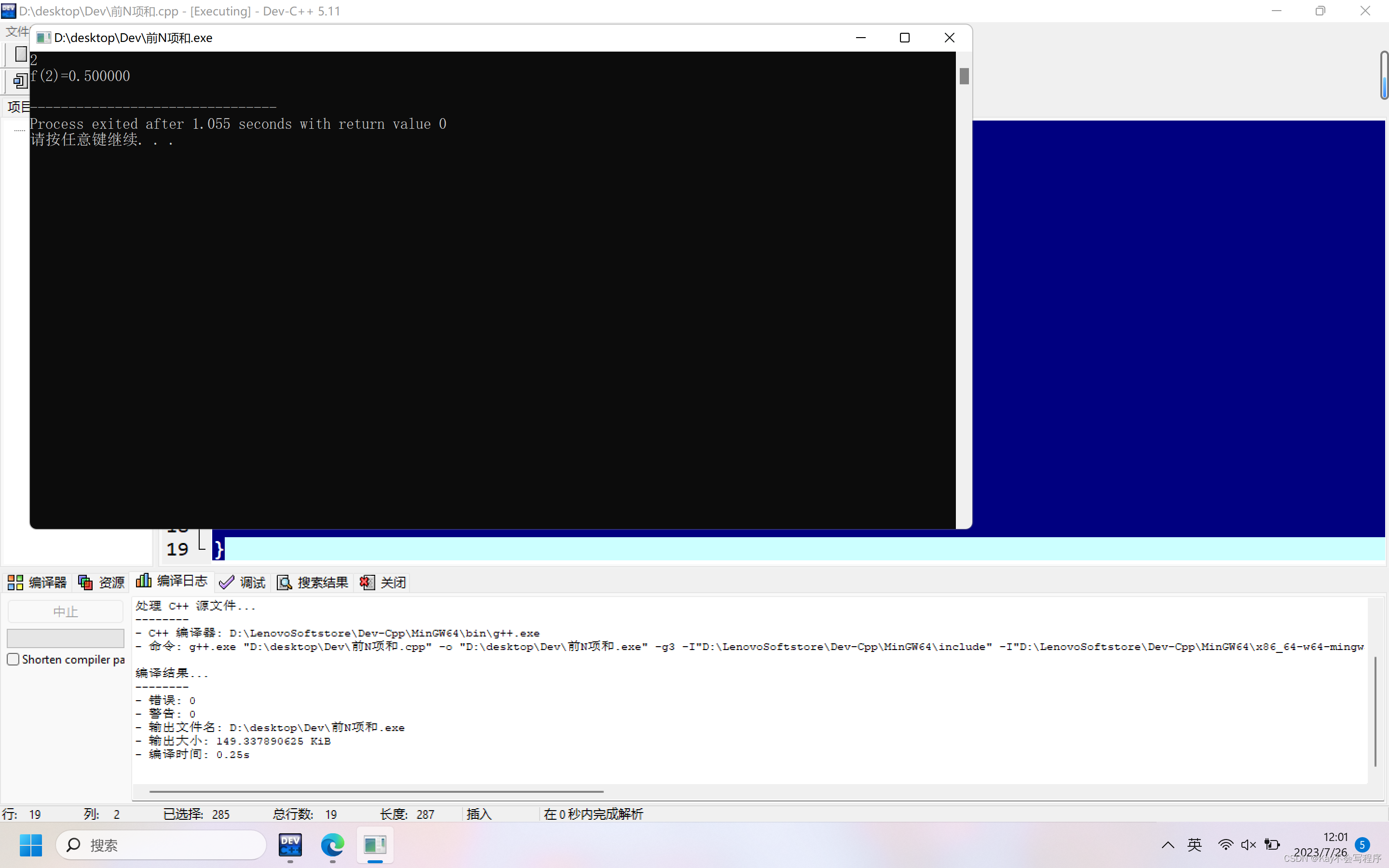Click the console window's vertical scrollbar thumb
This screenshot has height=868, width=1389.
[964, 76]
